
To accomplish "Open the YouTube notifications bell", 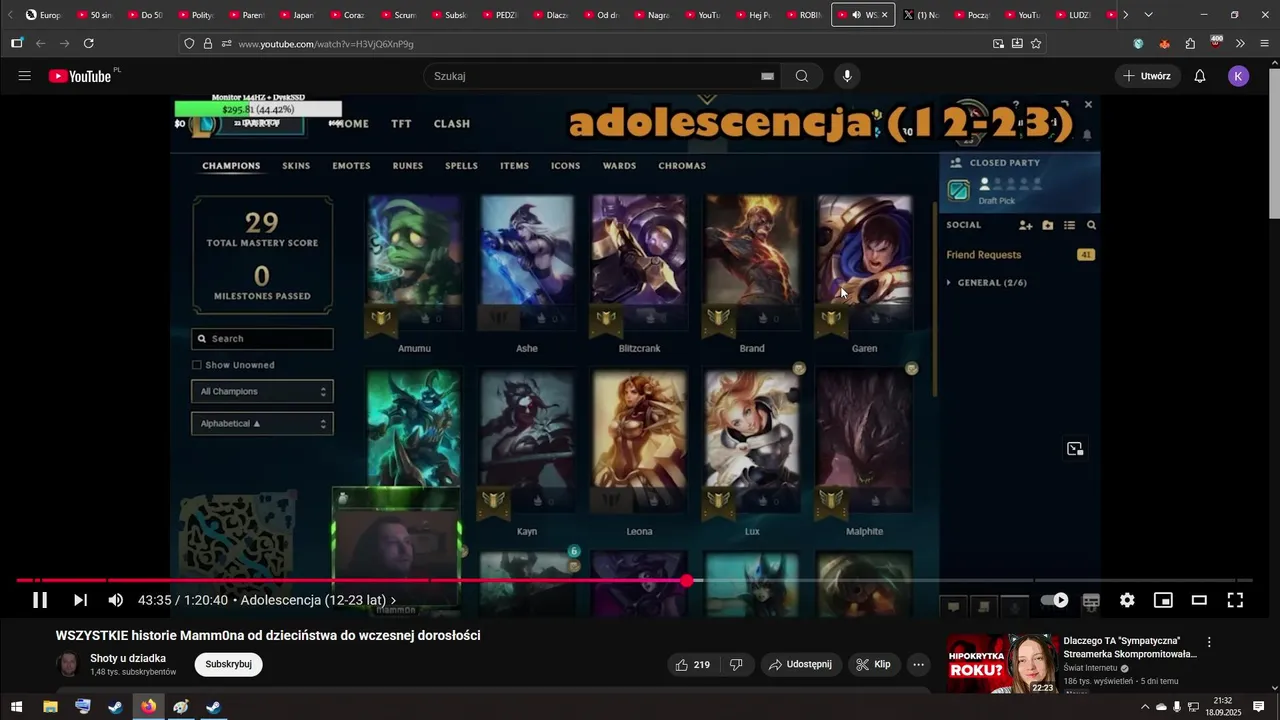I will coord(1200,76).
